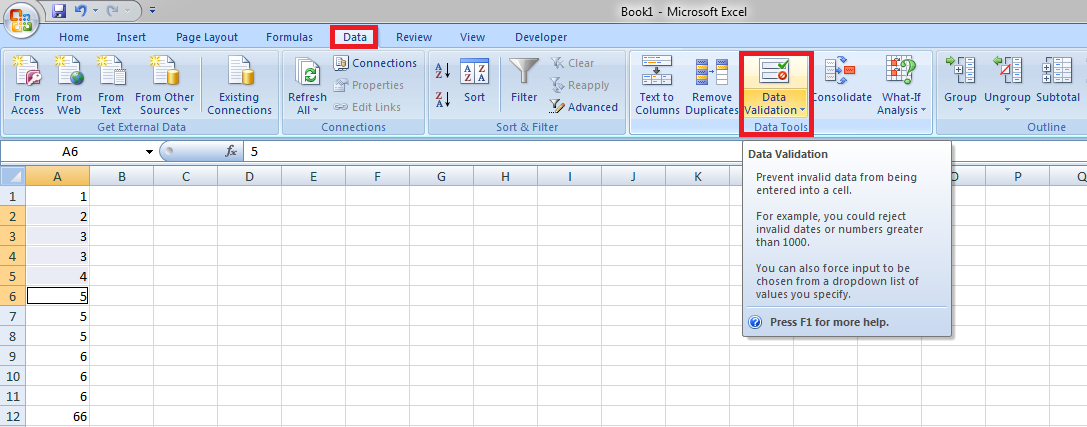1087x427 pixels.
Task: Click Clear filter button
Action: pyautogui.click(x=573, y=63)
